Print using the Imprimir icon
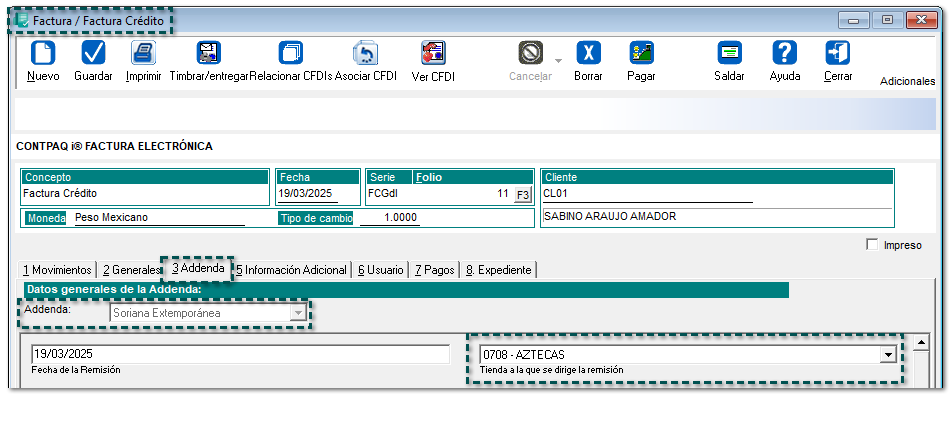Screen dimensions: 952x423 point(143,53)
